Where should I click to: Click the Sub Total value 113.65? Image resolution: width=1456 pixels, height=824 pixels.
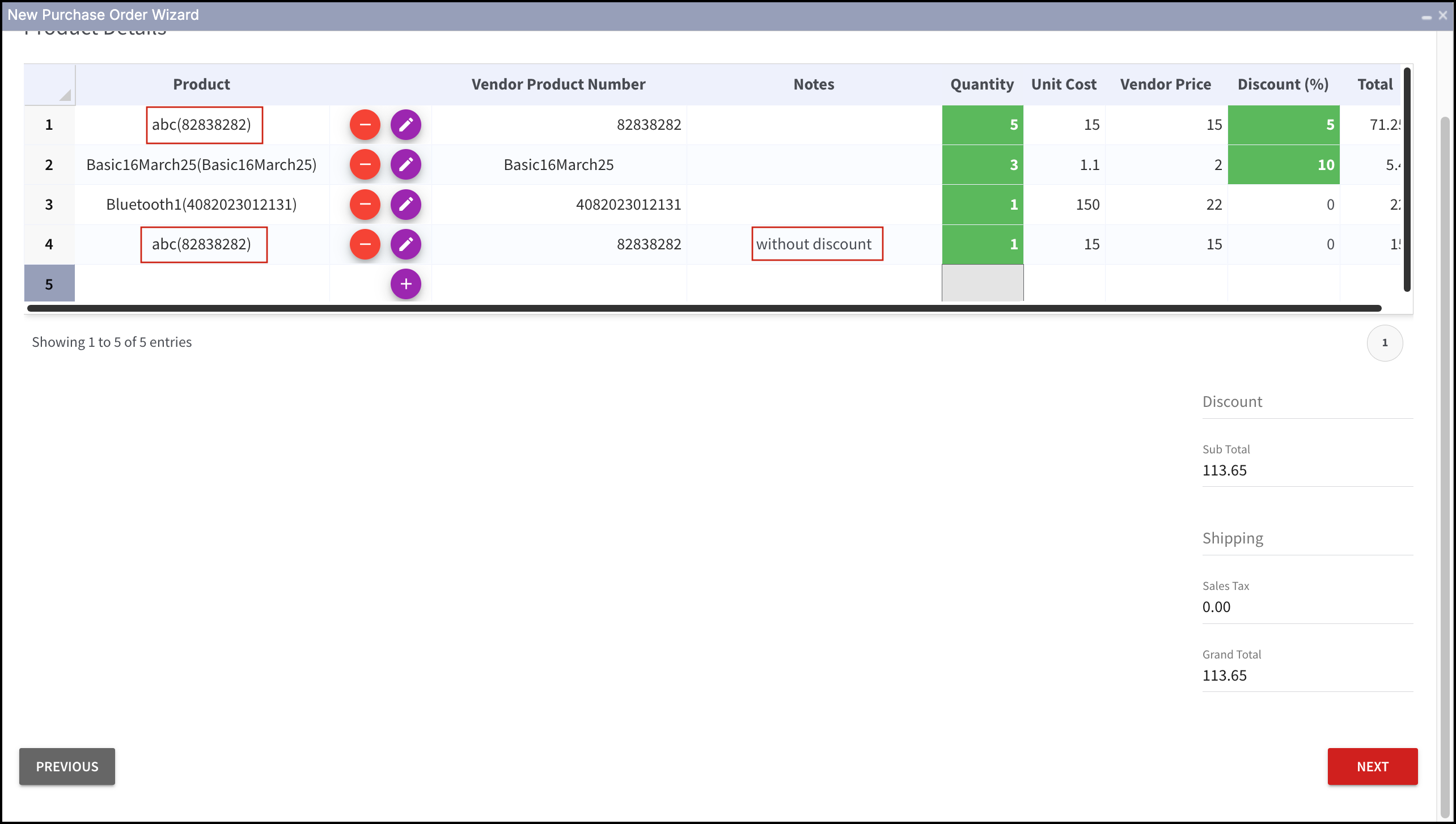coord(1225,470)
